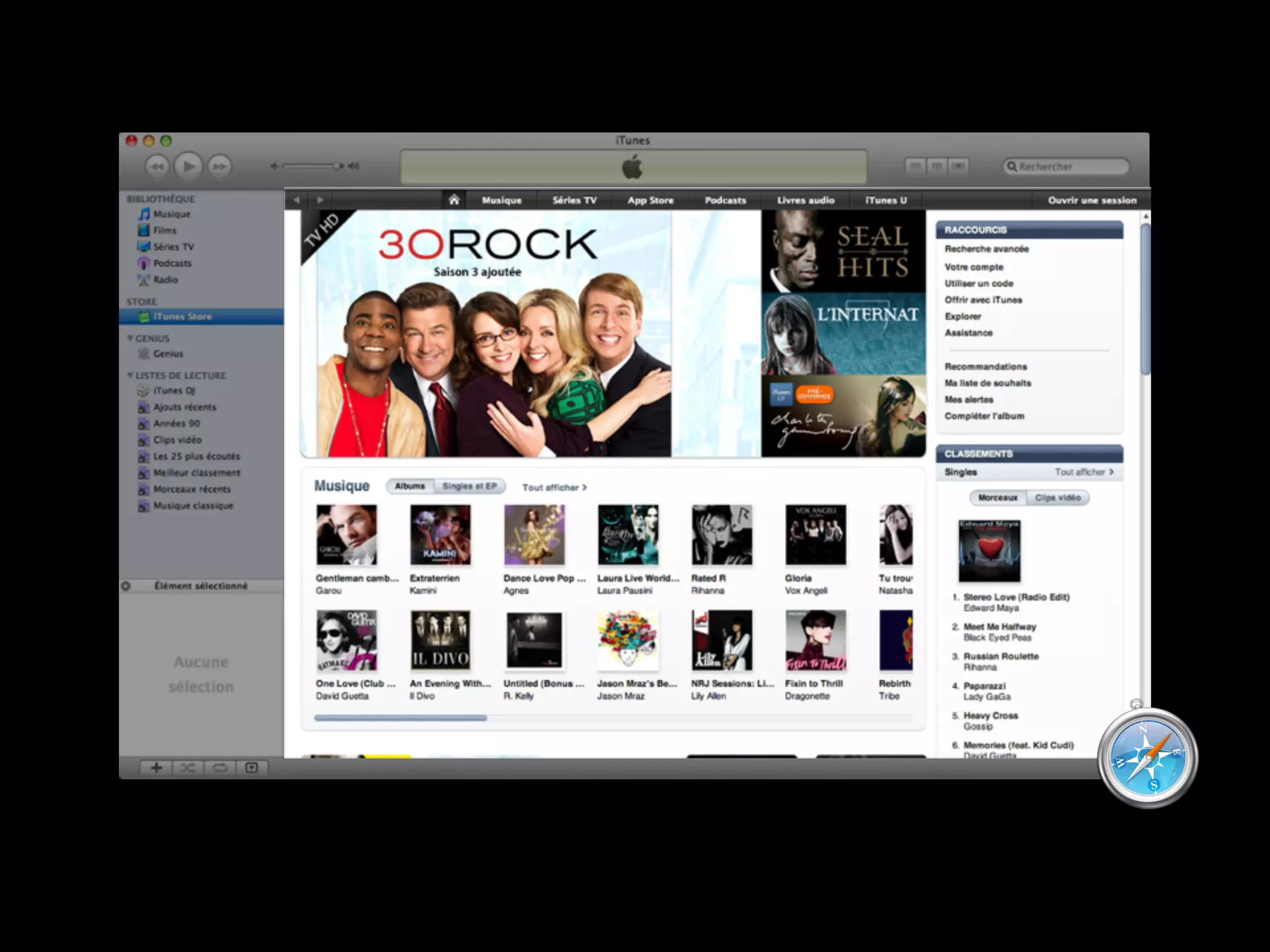This screenshot has height=952, width=1270.
Task: Click the fast-forward button
Action: click(x=220, y=166)
